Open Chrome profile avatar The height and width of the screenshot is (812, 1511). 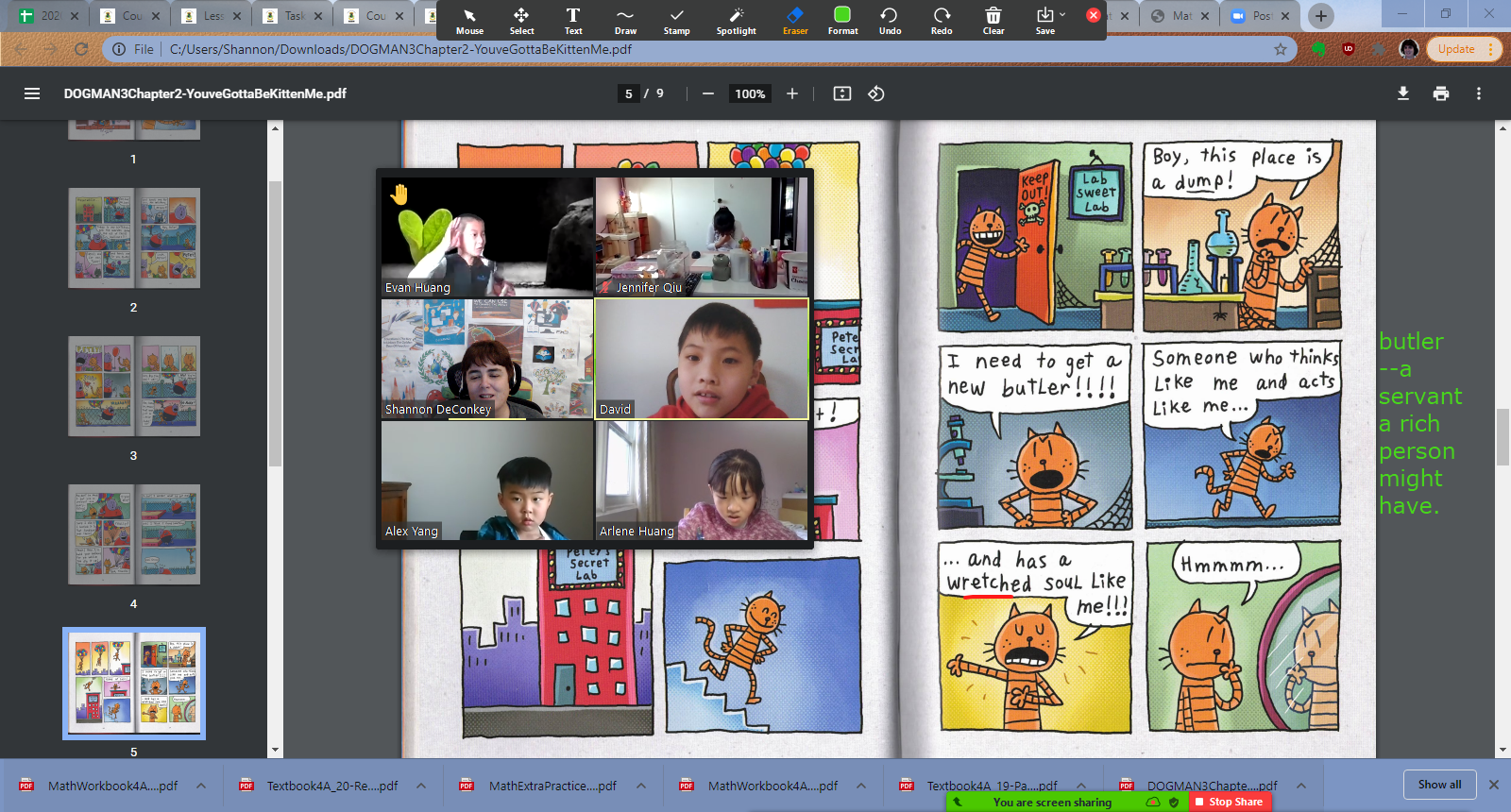click(x=1409, y=49)
